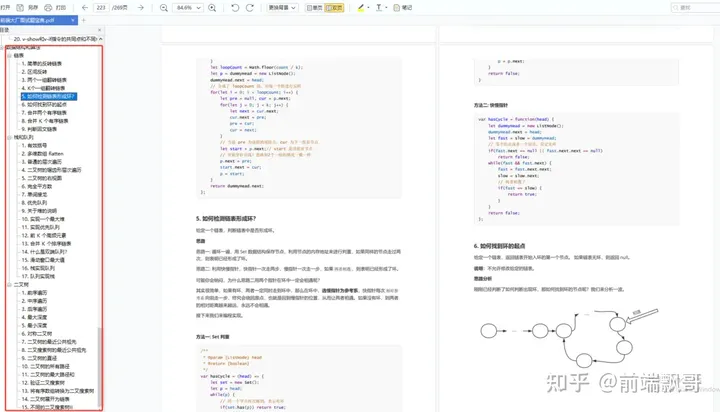Viewport: 720px width, 412px height.
Task: Close the 目录 outline panel
Action: [x=100, y=30]
